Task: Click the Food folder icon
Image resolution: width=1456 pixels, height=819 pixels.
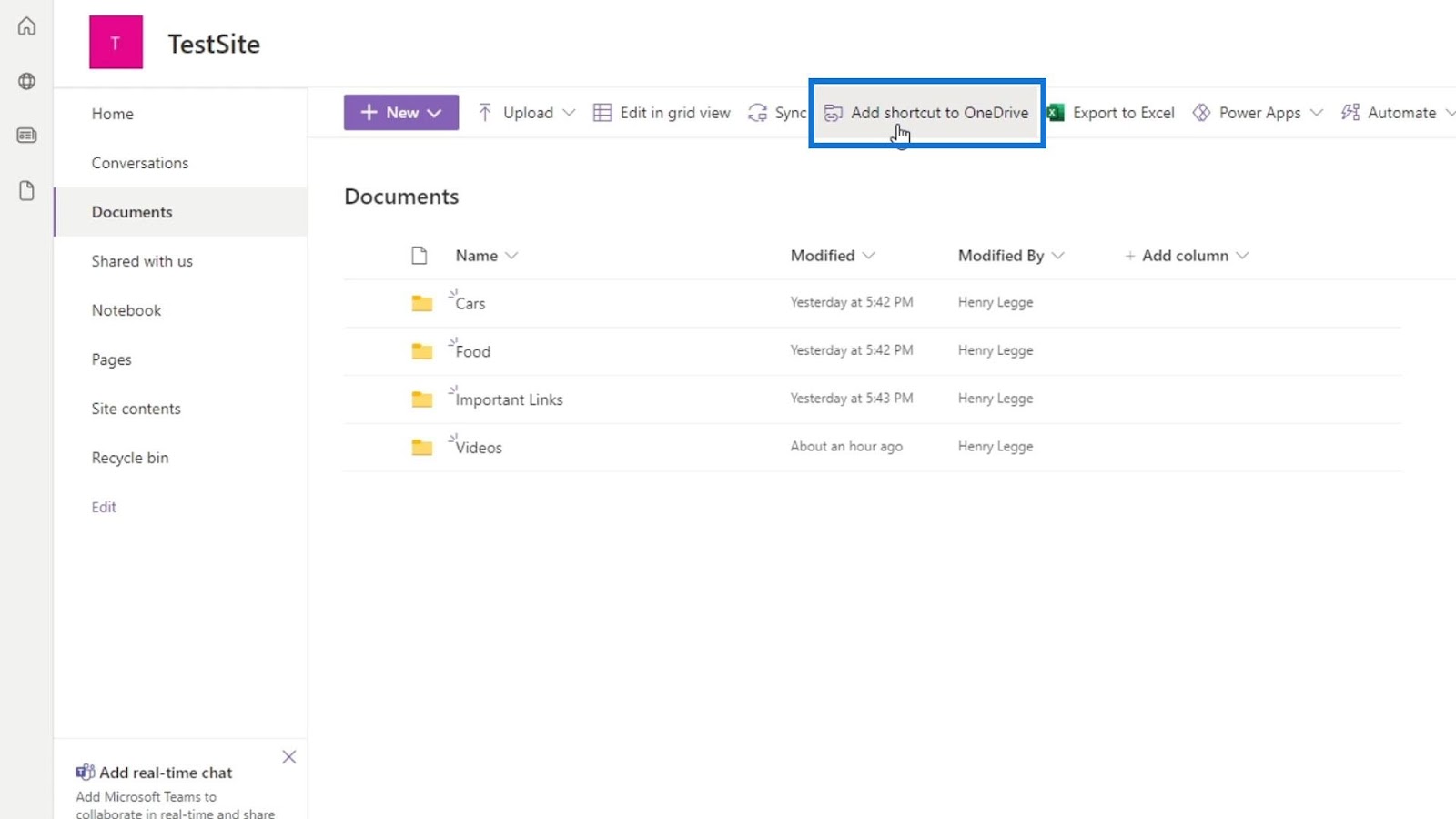Action: pyautogui.click(x=421, y=351)
